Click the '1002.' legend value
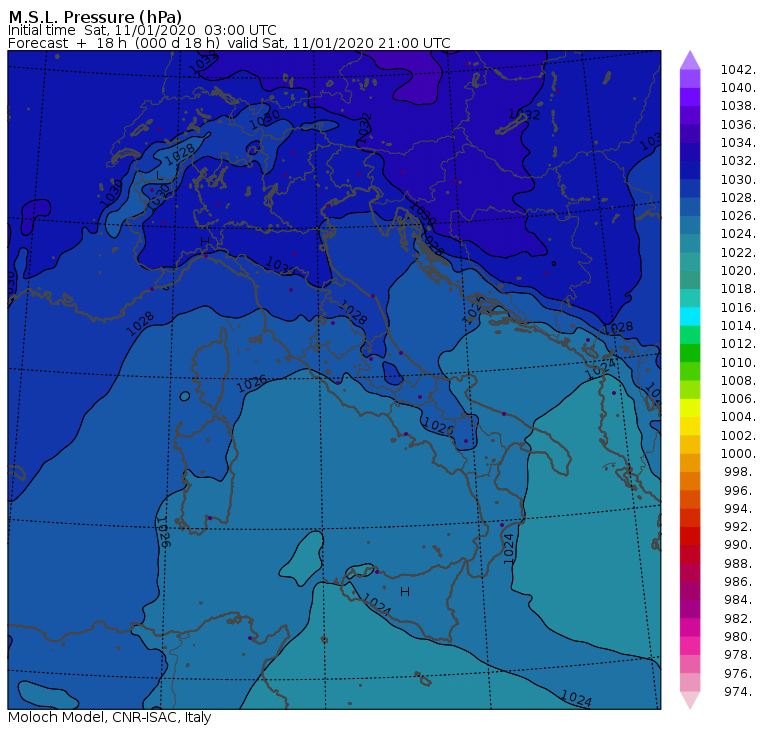The width and height of the screenshot is (760, 731). pos(738,435)
